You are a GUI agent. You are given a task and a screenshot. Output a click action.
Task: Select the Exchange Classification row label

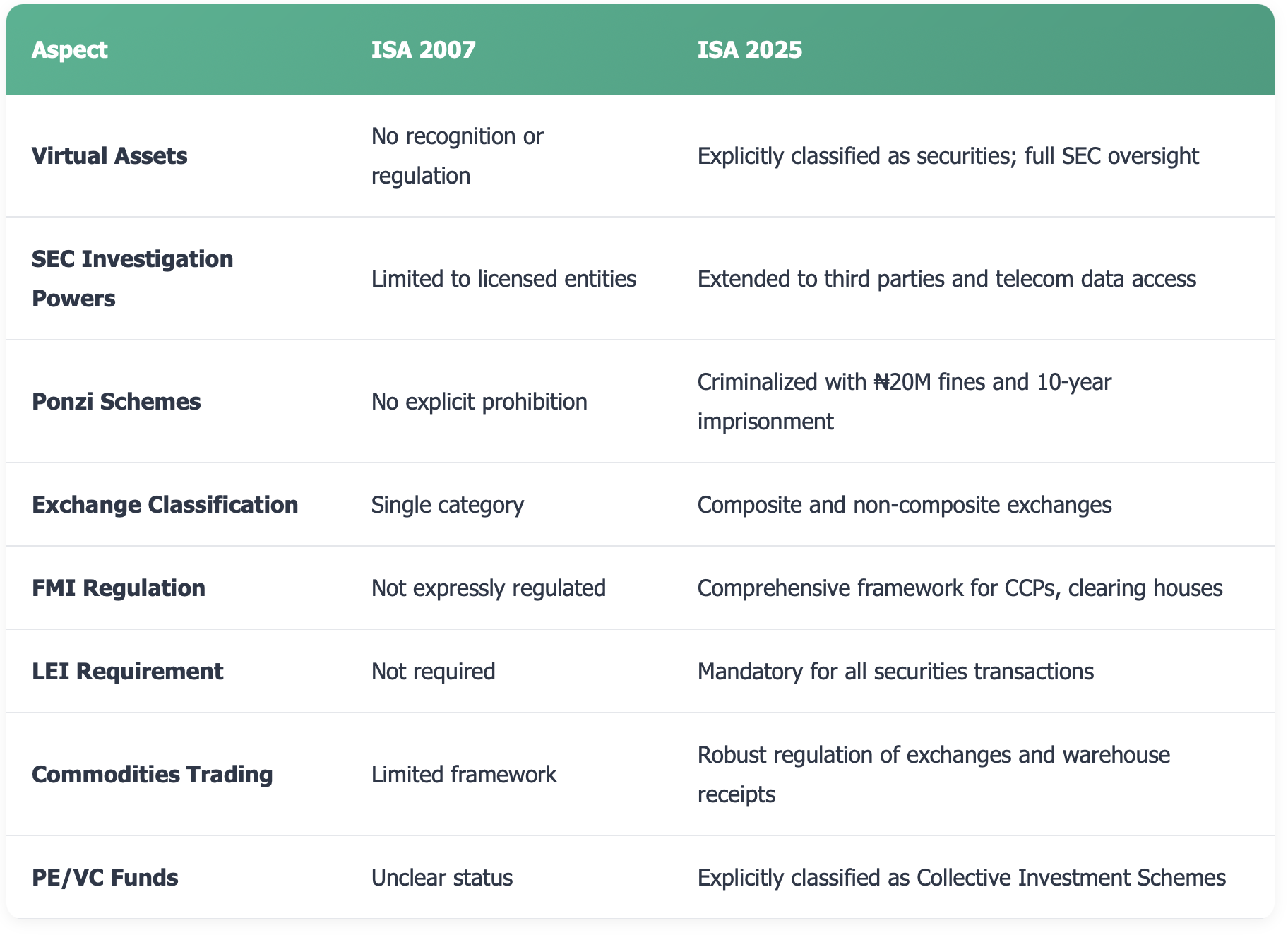(165, 505)
